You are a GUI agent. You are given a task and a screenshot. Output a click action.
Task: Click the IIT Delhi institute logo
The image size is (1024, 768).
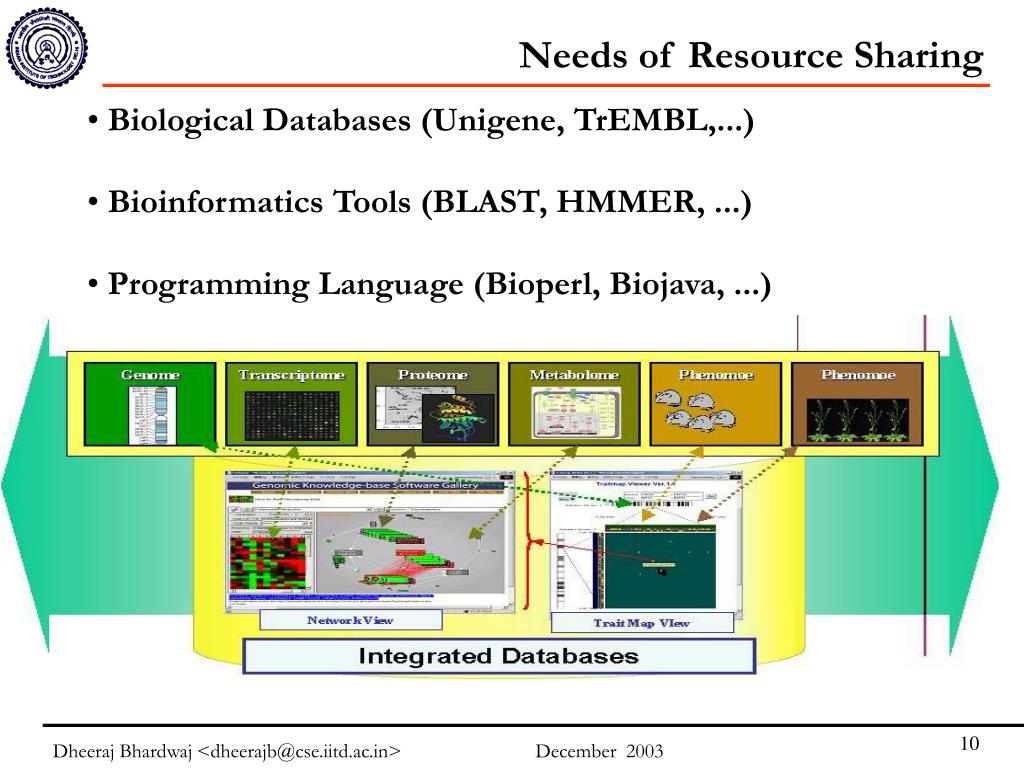(46, 47)
